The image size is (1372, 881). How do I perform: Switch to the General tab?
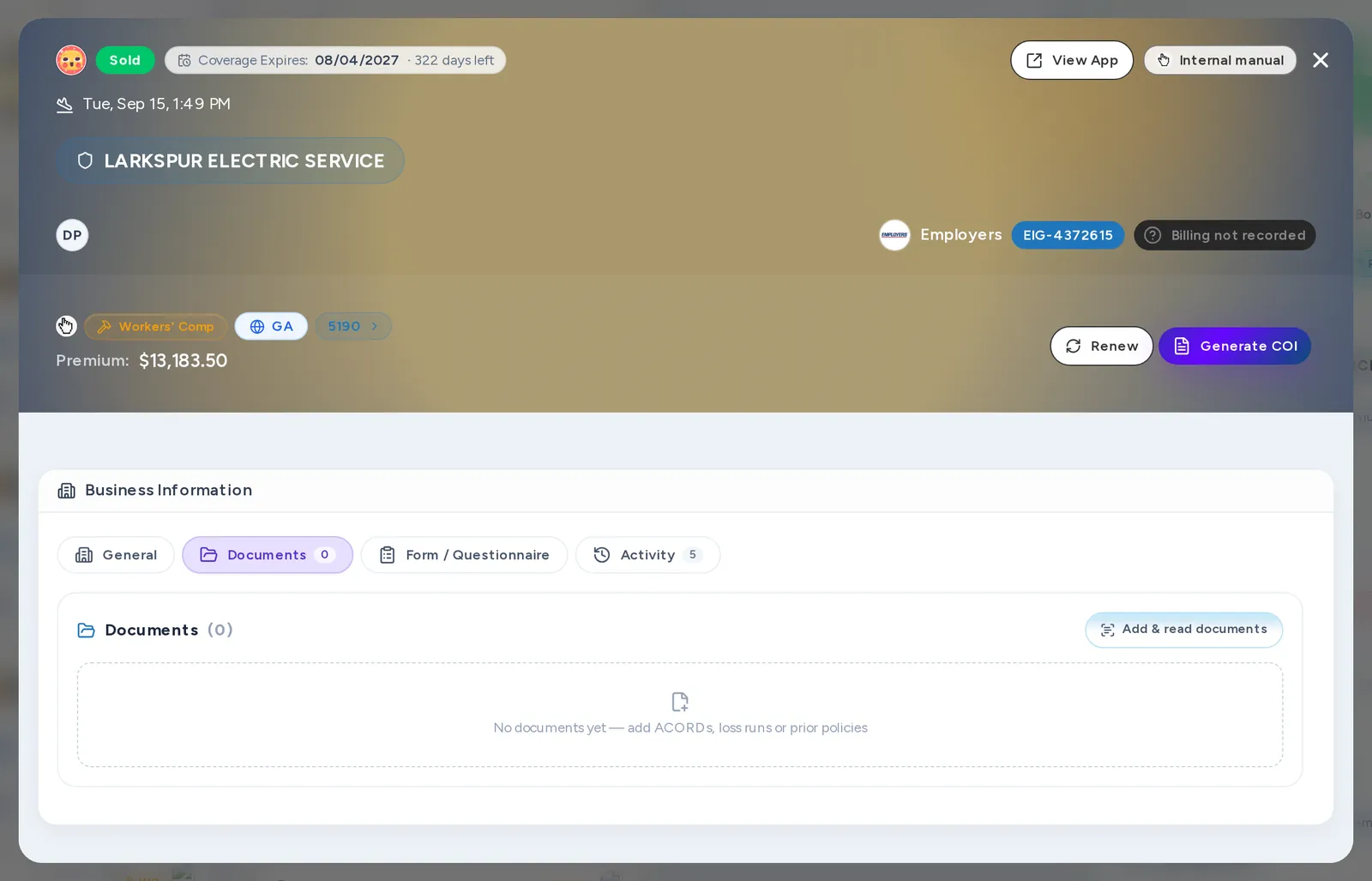pos(116,555)
